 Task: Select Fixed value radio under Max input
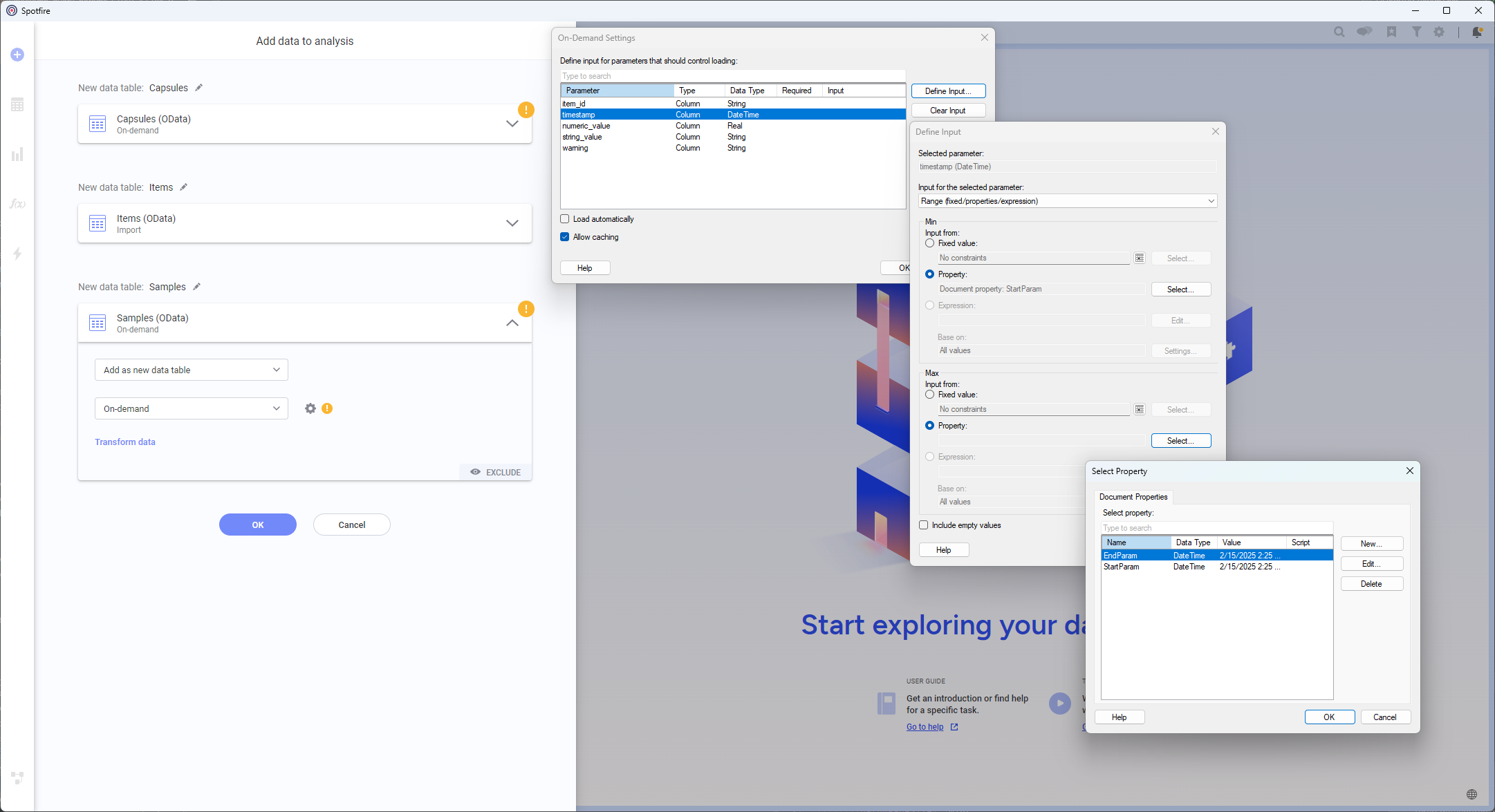point(929,394)
